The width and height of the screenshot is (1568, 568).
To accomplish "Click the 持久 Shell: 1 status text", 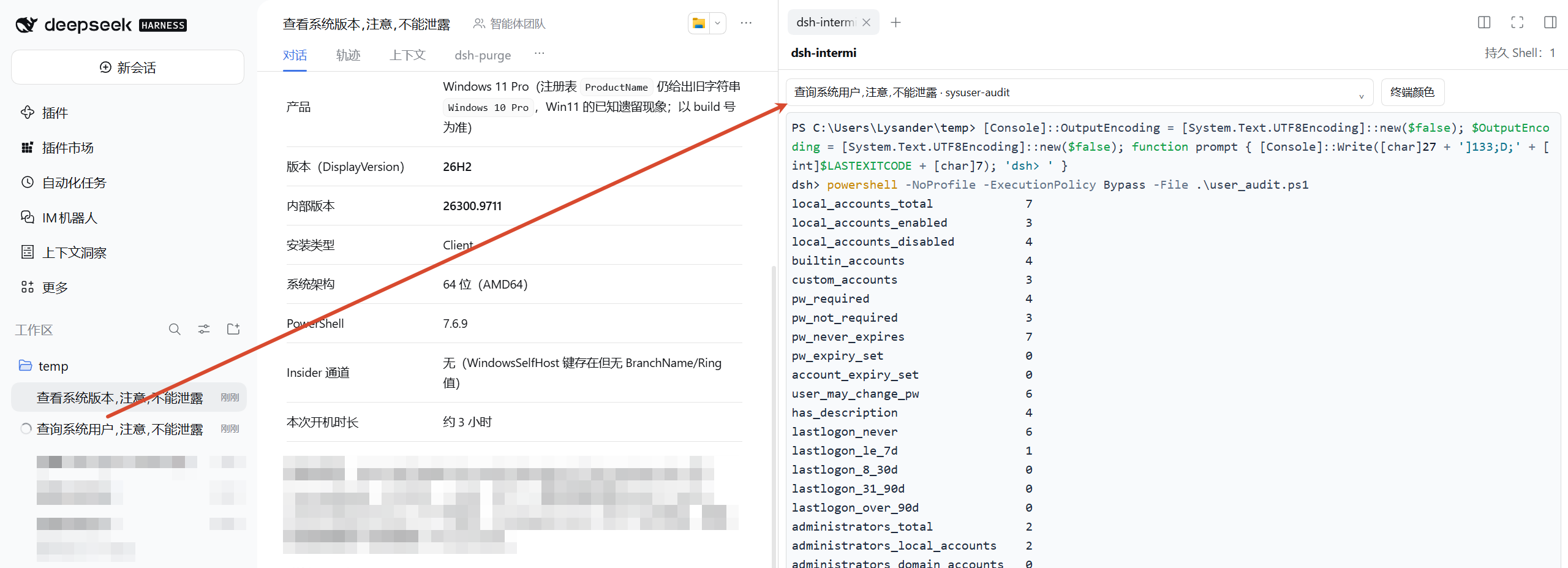I will pyautogui.click(x=1520, y=53).
